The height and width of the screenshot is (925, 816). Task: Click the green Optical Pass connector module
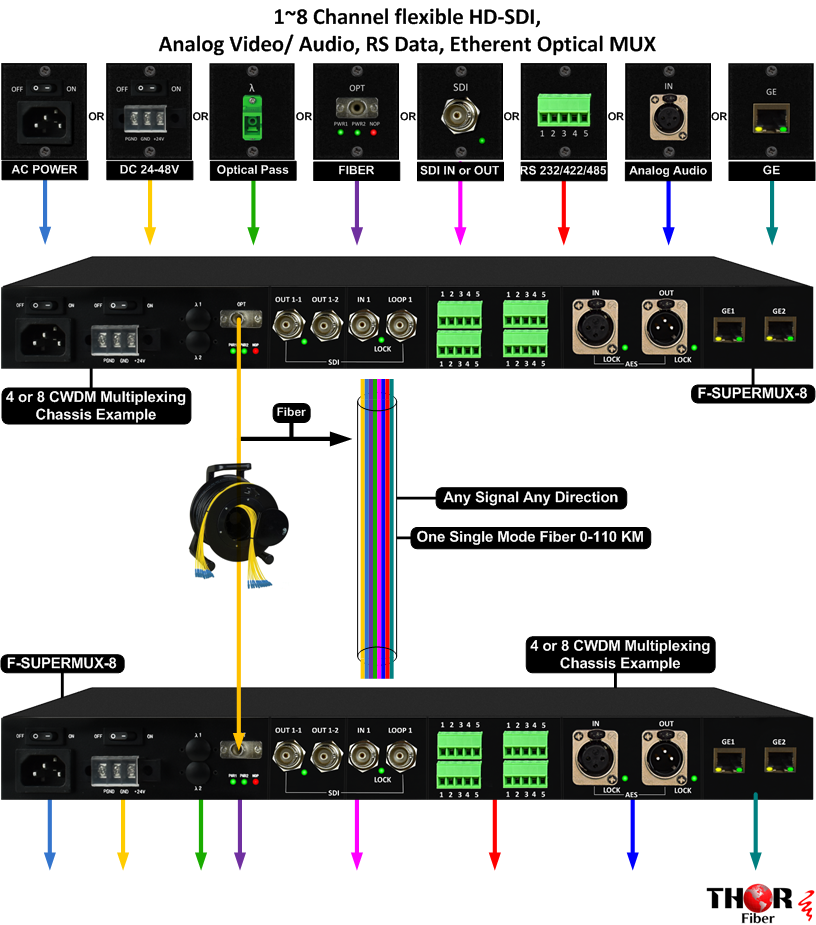[252, 117]
